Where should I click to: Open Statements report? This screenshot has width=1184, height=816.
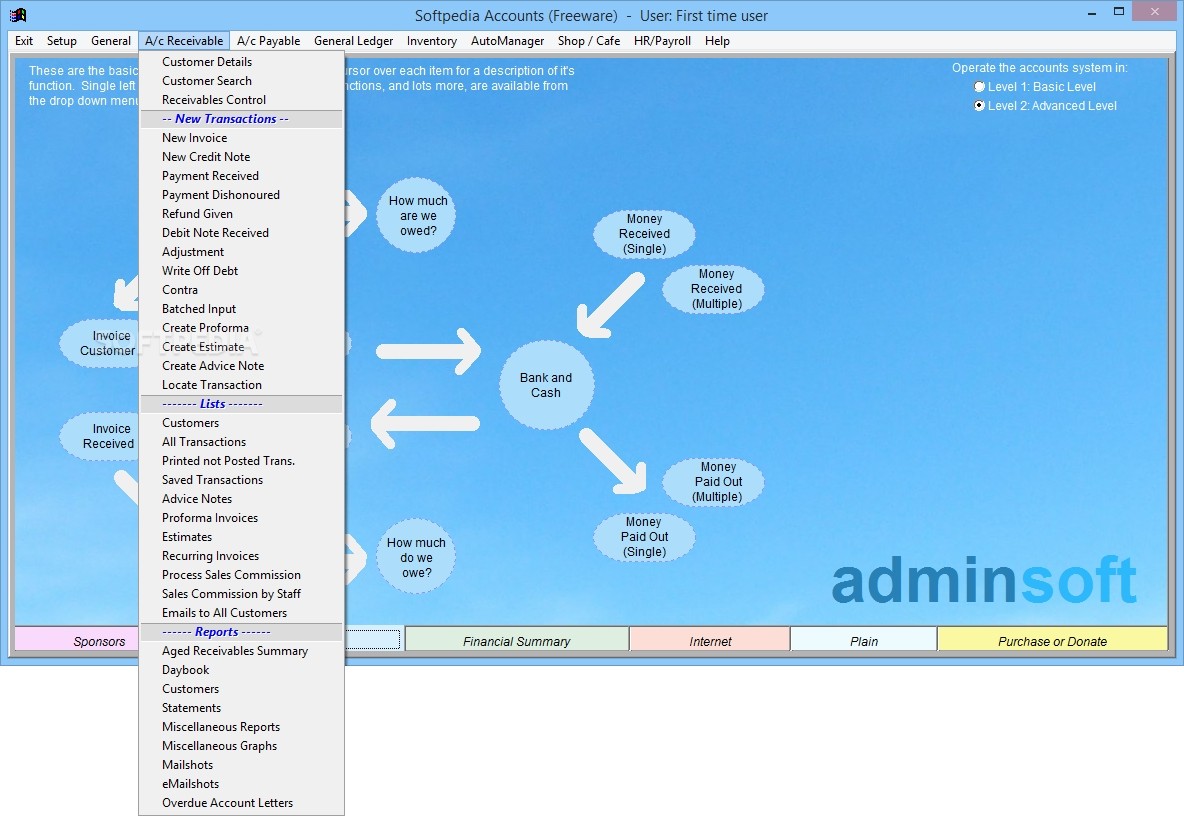click(x=242, y=708)
